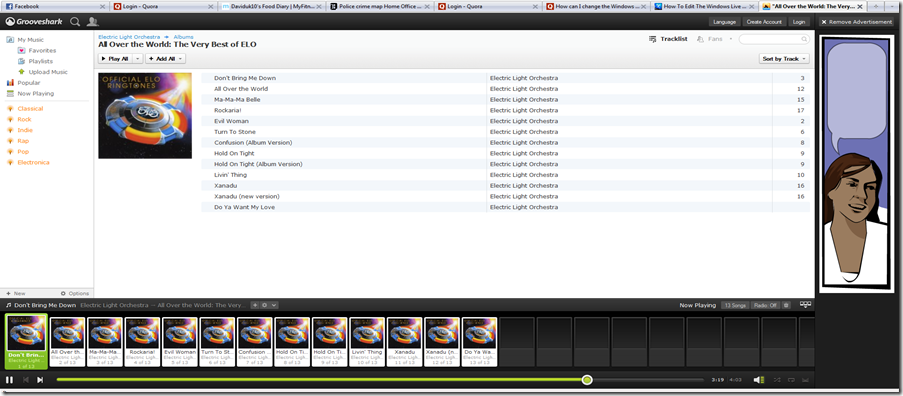Select the Evil Woman queue thumbnail
Image resolution: width=903 pixels, height=396 pixels.
point(180,342)
